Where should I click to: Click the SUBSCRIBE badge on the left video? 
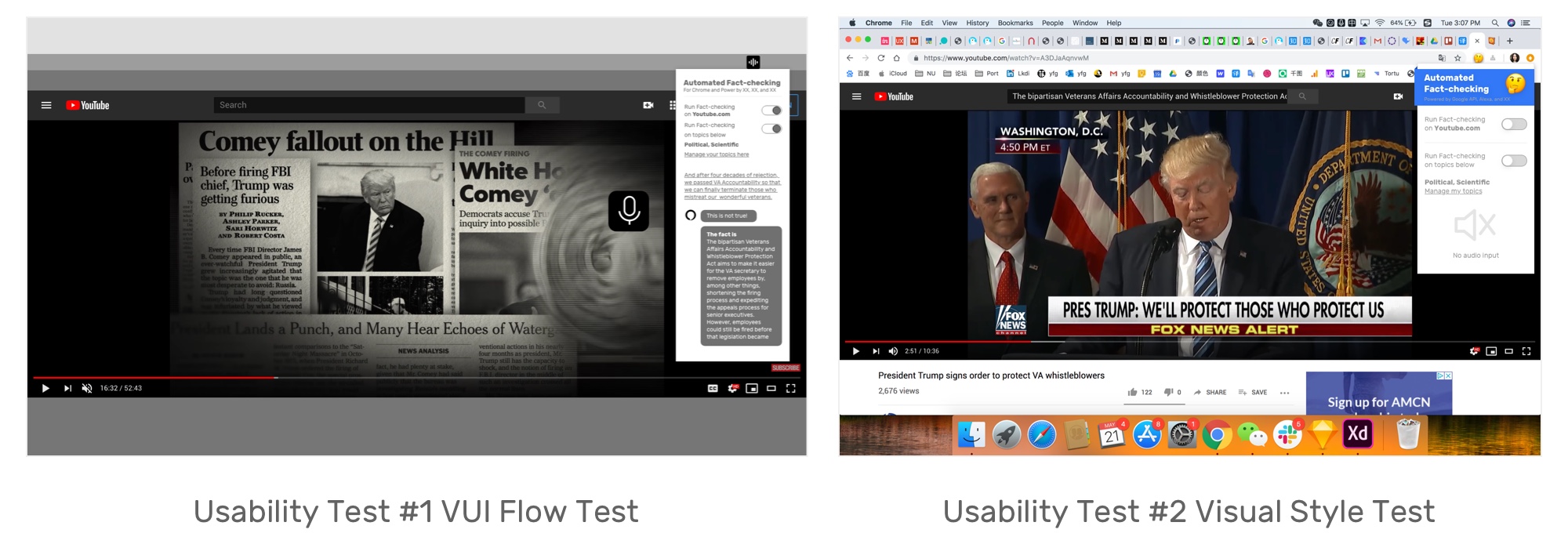pos(786,368)
